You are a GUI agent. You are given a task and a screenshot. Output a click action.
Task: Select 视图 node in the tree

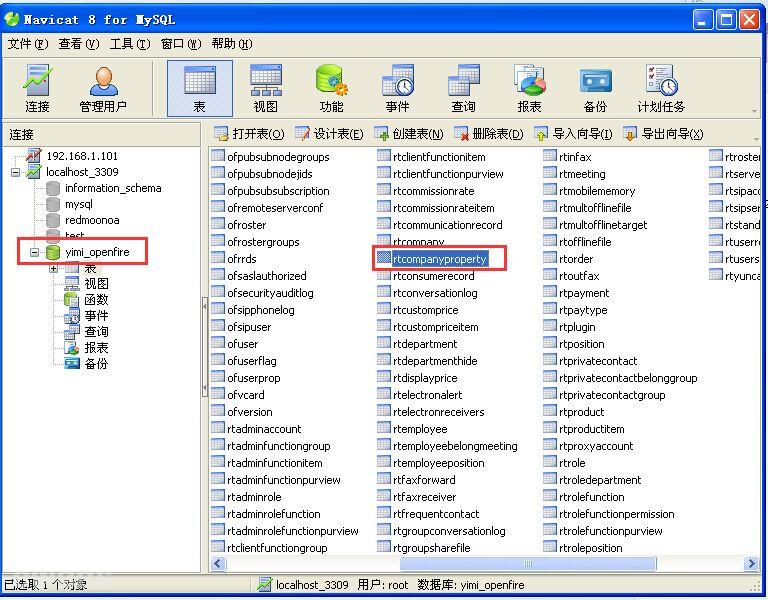coord(96,284)
